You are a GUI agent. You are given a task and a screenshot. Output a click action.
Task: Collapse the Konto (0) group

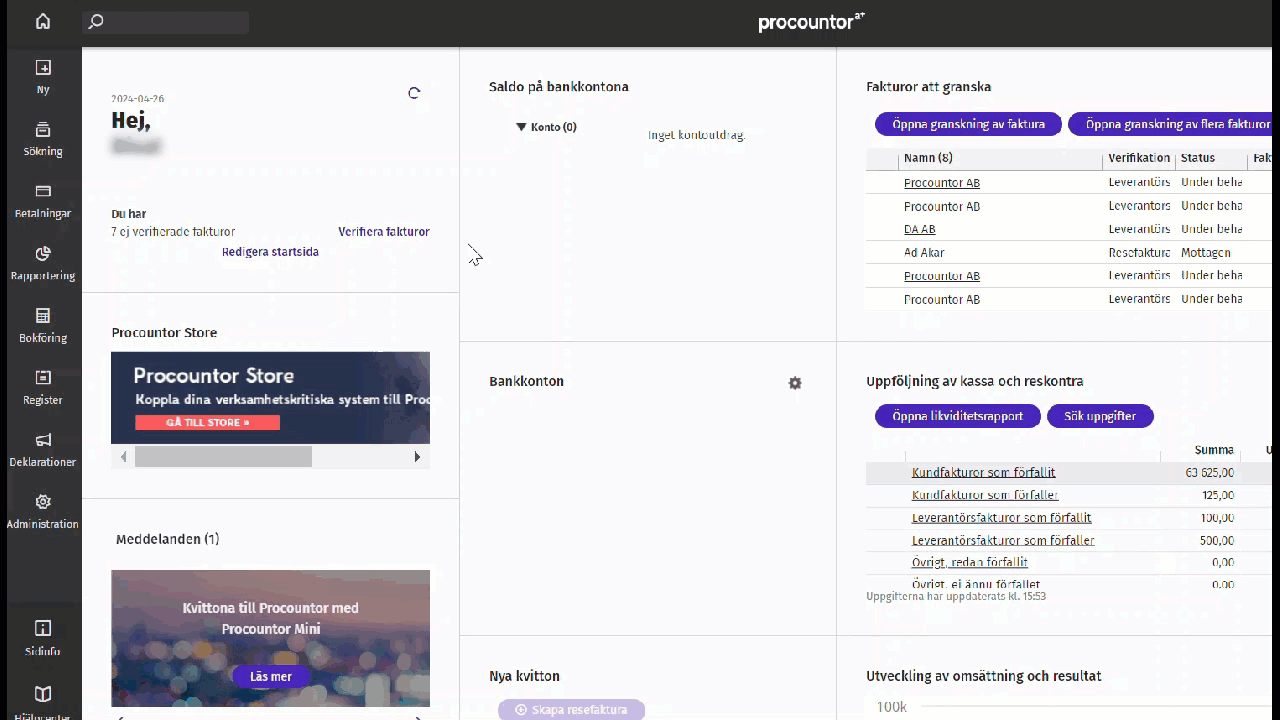(x=521, y=127)
